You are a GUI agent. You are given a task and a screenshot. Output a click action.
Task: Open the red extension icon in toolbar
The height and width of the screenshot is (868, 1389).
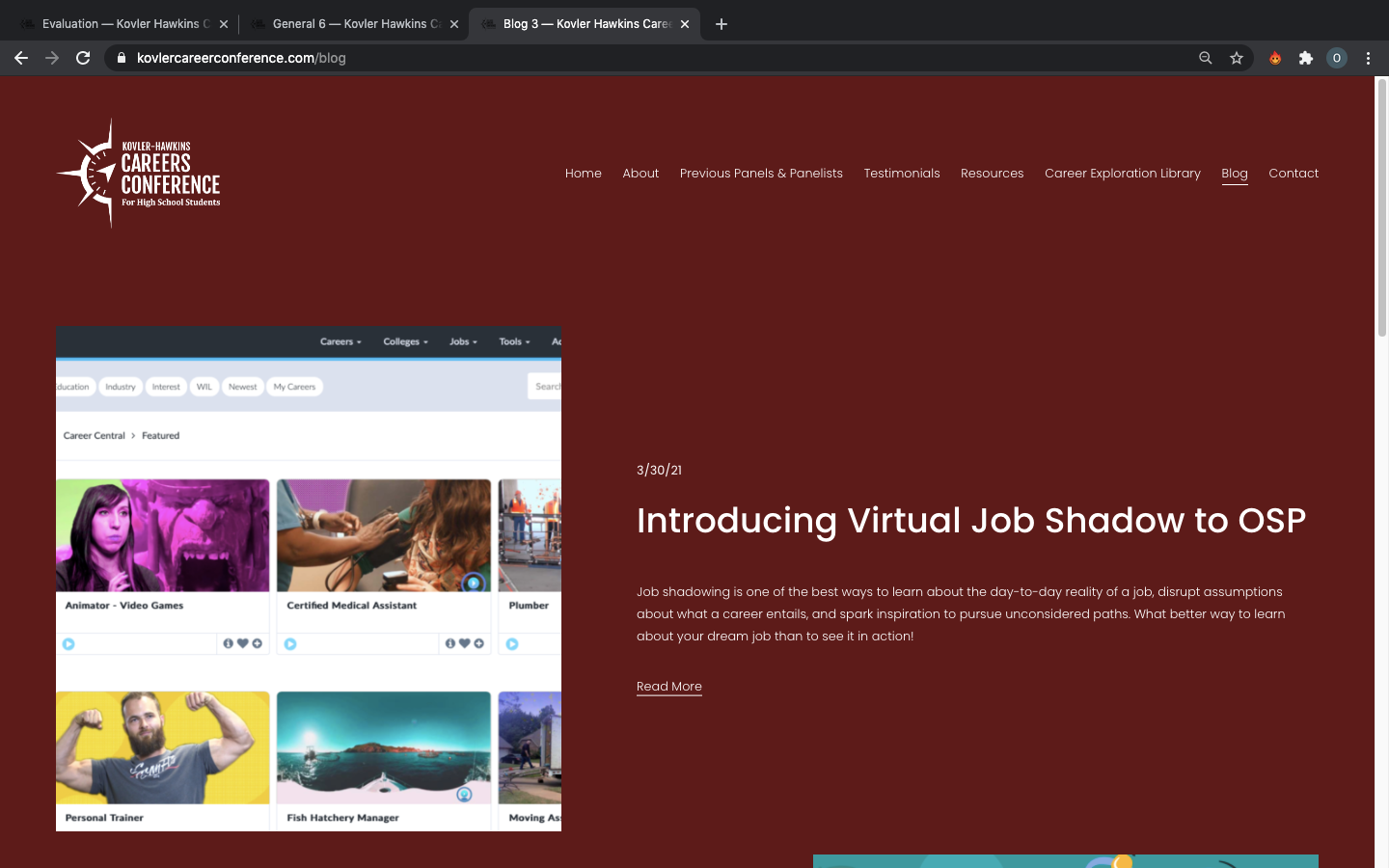coord(1275,58)
